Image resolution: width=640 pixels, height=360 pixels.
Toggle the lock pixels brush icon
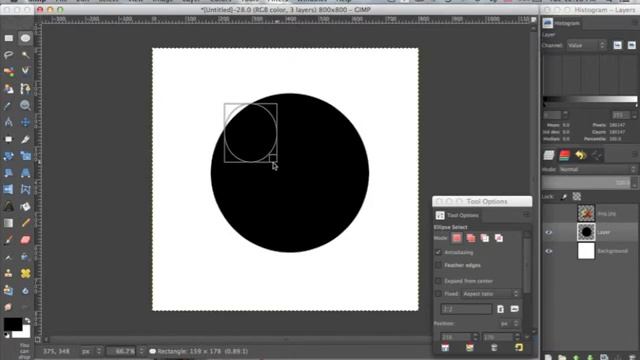point(564,197)
